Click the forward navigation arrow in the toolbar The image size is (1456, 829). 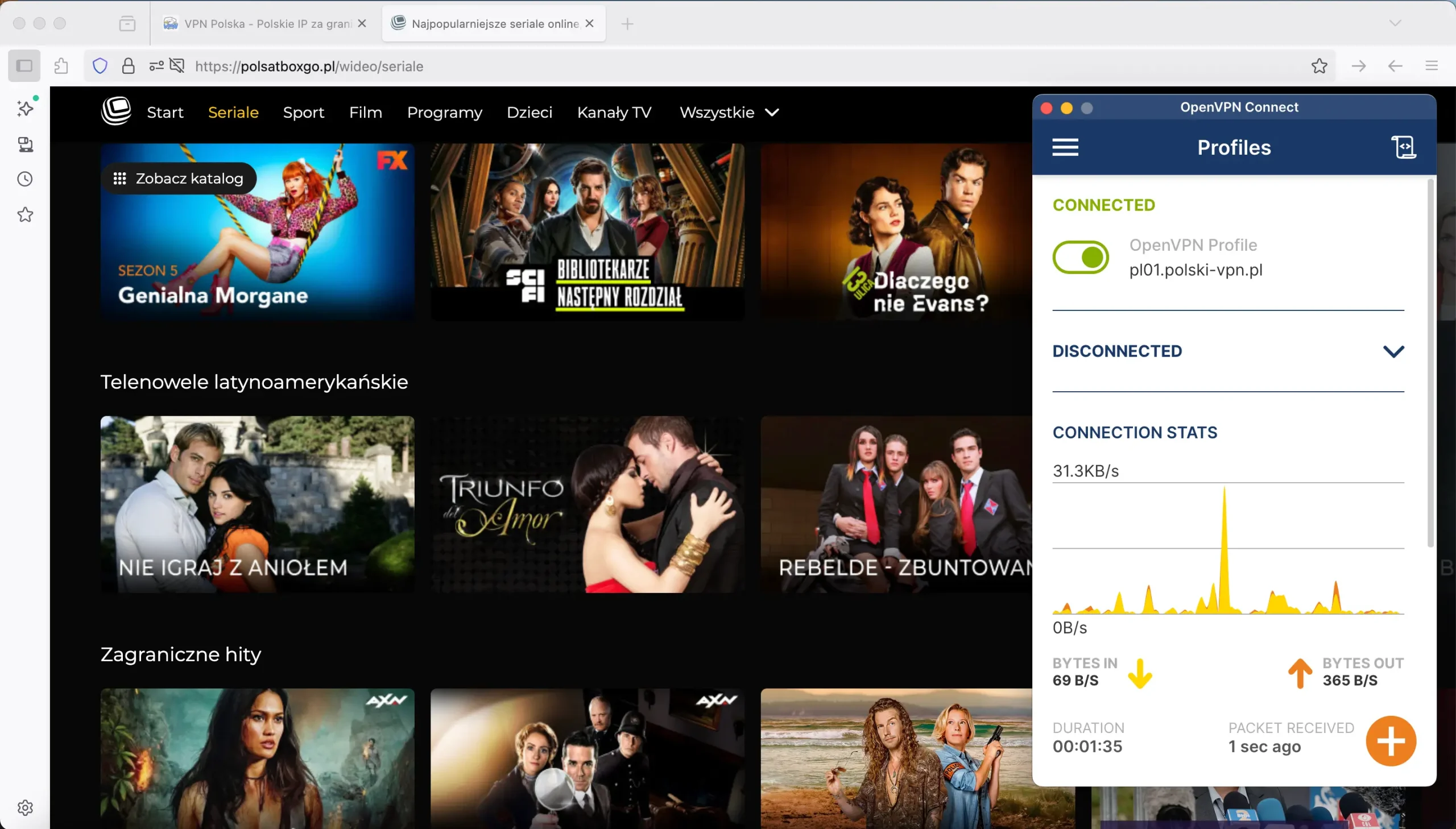(x=1359, y=65)
